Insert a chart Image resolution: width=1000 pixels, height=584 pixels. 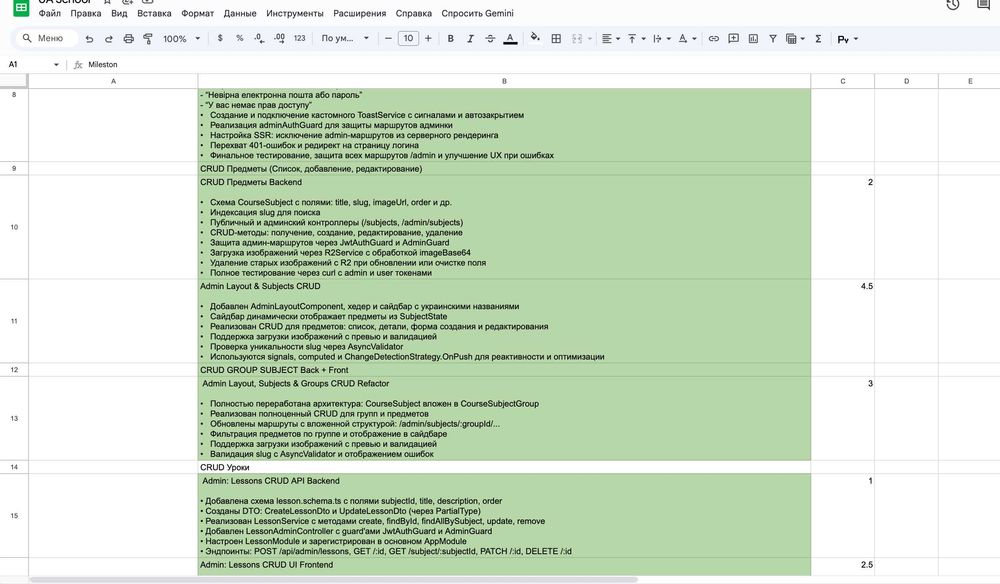click(x=753, y=39)
